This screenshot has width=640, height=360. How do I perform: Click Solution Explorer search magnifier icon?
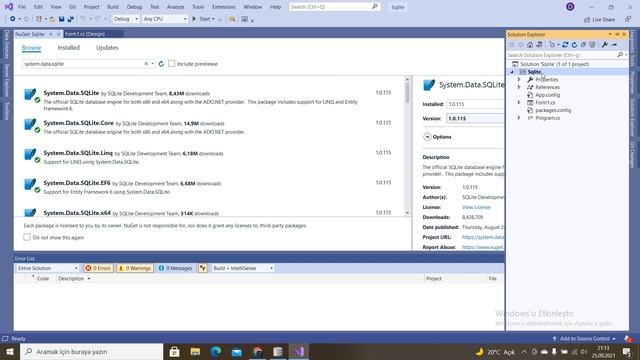[x=620, y=55]
